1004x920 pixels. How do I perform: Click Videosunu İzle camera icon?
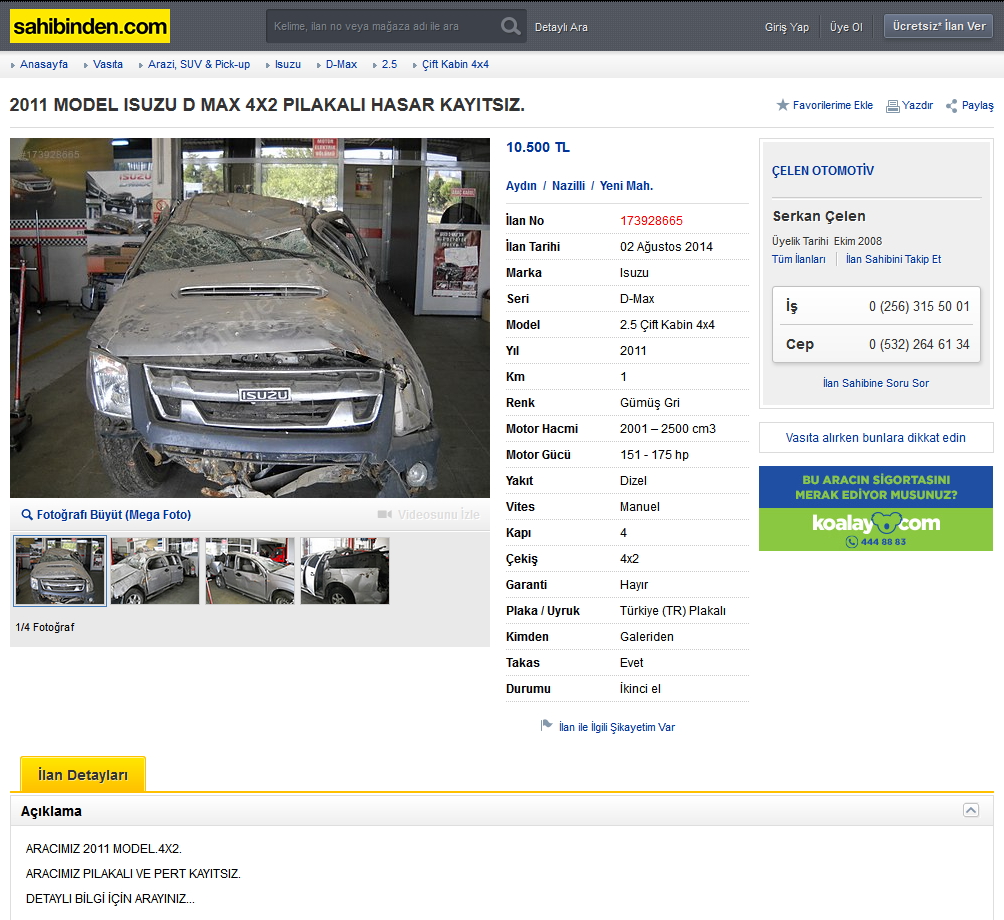coord(384,515)
